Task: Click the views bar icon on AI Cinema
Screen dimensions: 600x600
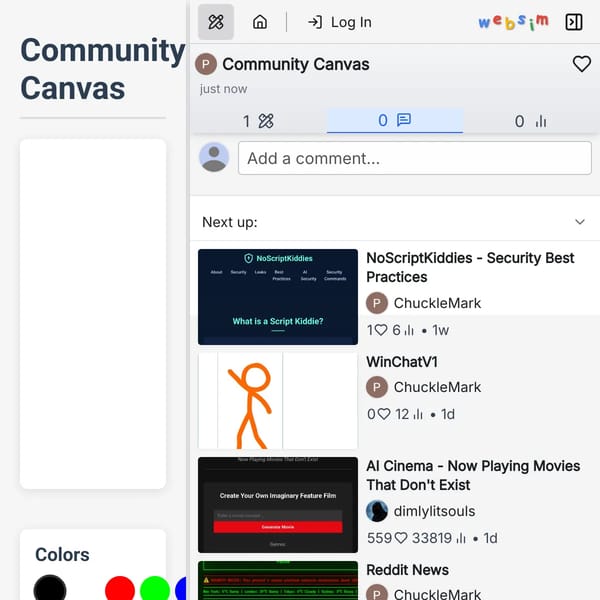Action: click(x=461, y=538)
